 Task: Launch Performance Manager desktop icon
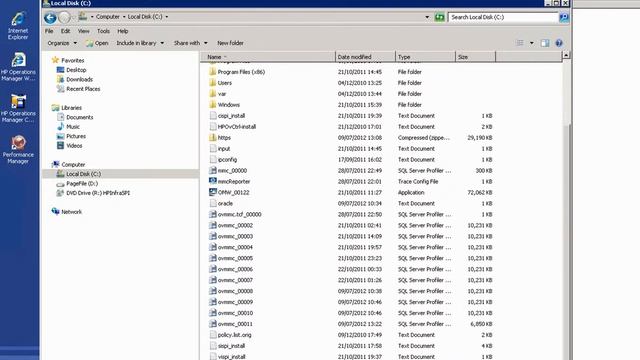18,150
